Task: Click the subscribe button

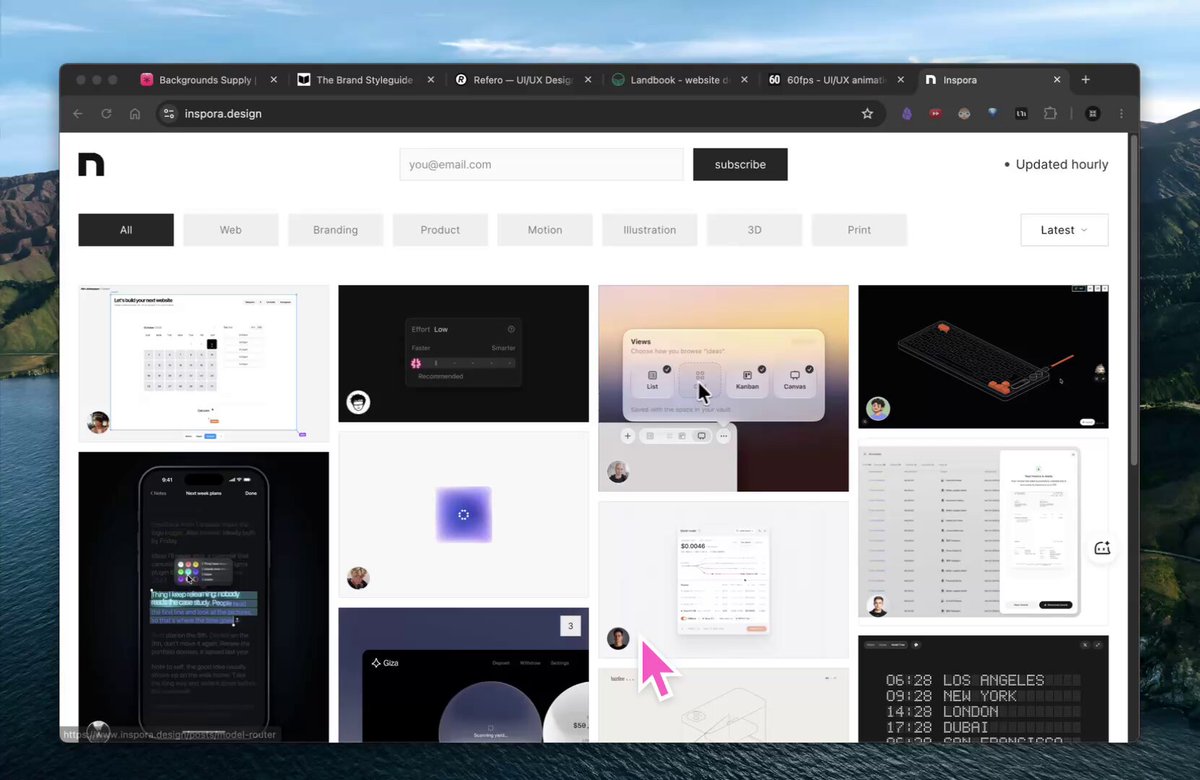Action: pyautogui.click(x=740, y=165)
